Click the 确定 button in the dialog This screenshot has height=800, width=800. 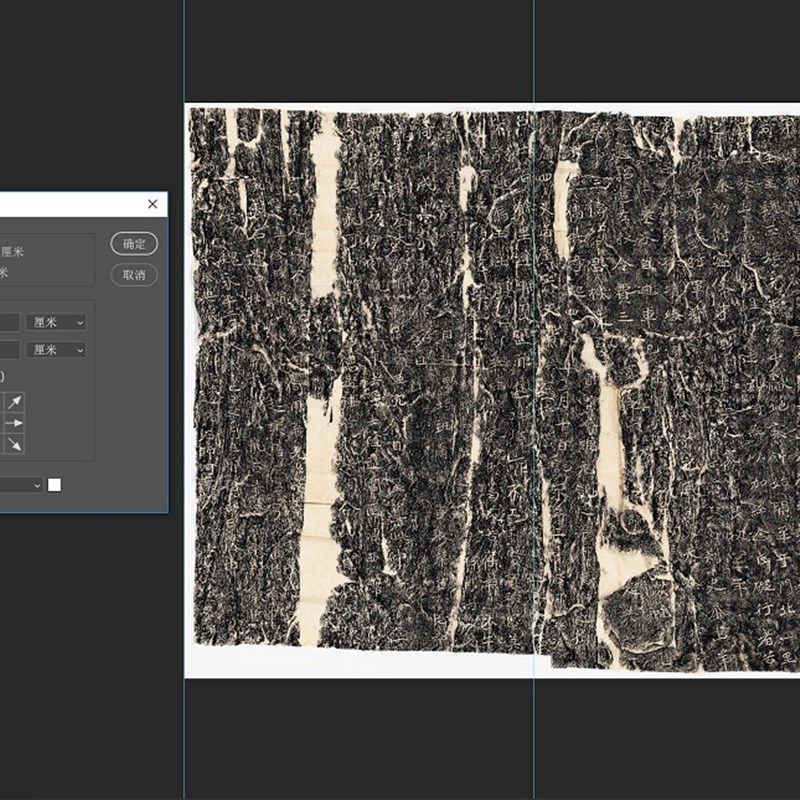[134, 244]
